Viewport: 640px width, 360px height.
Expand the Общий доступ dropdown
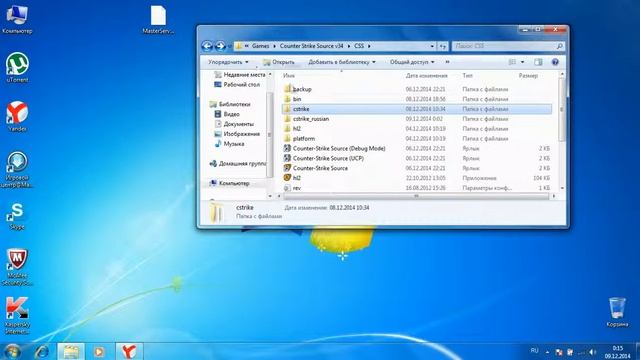coord(412,62)
